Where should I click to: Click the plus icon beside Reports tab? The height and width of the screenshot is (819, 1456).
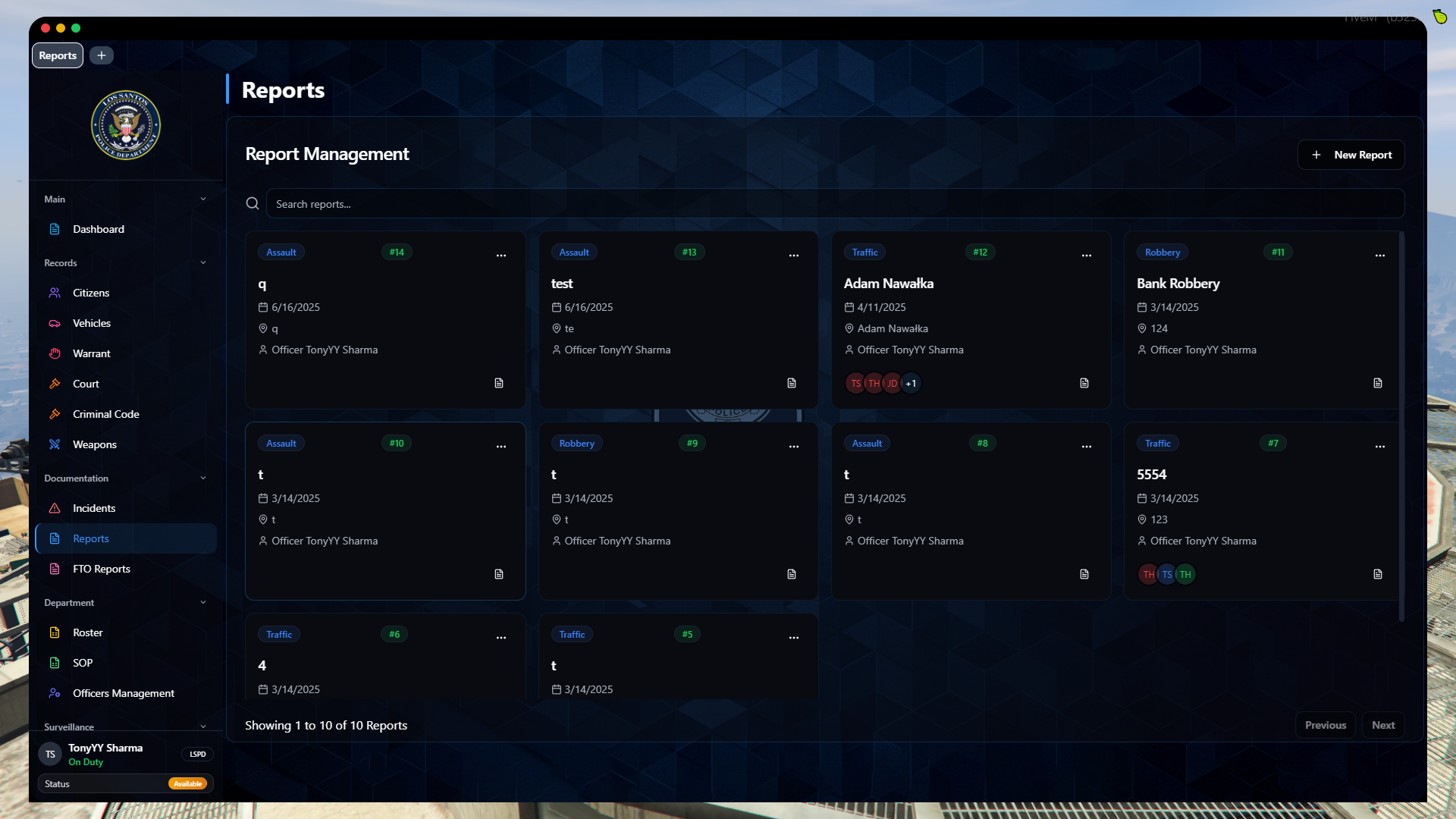point(102,55)
